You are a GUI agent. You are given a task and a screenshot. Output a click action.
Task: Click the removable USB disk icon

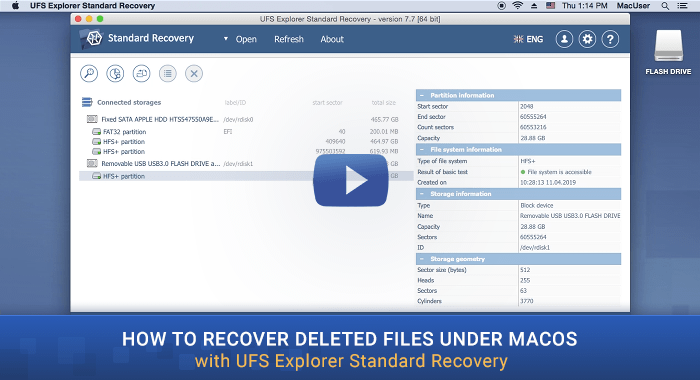pos(92,163)
